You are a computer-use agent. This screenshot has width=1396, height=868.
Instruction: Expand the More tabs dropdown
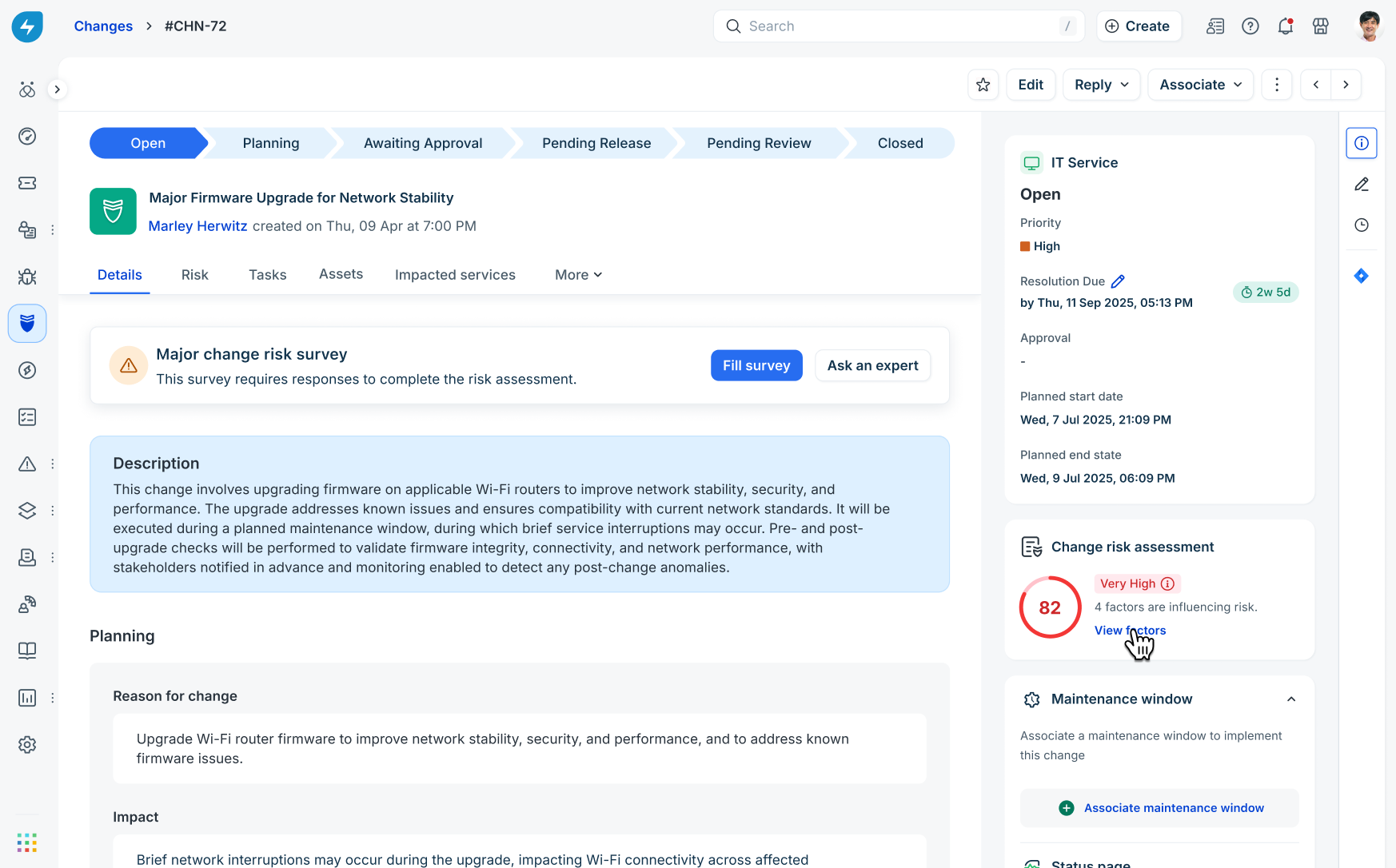578,275
